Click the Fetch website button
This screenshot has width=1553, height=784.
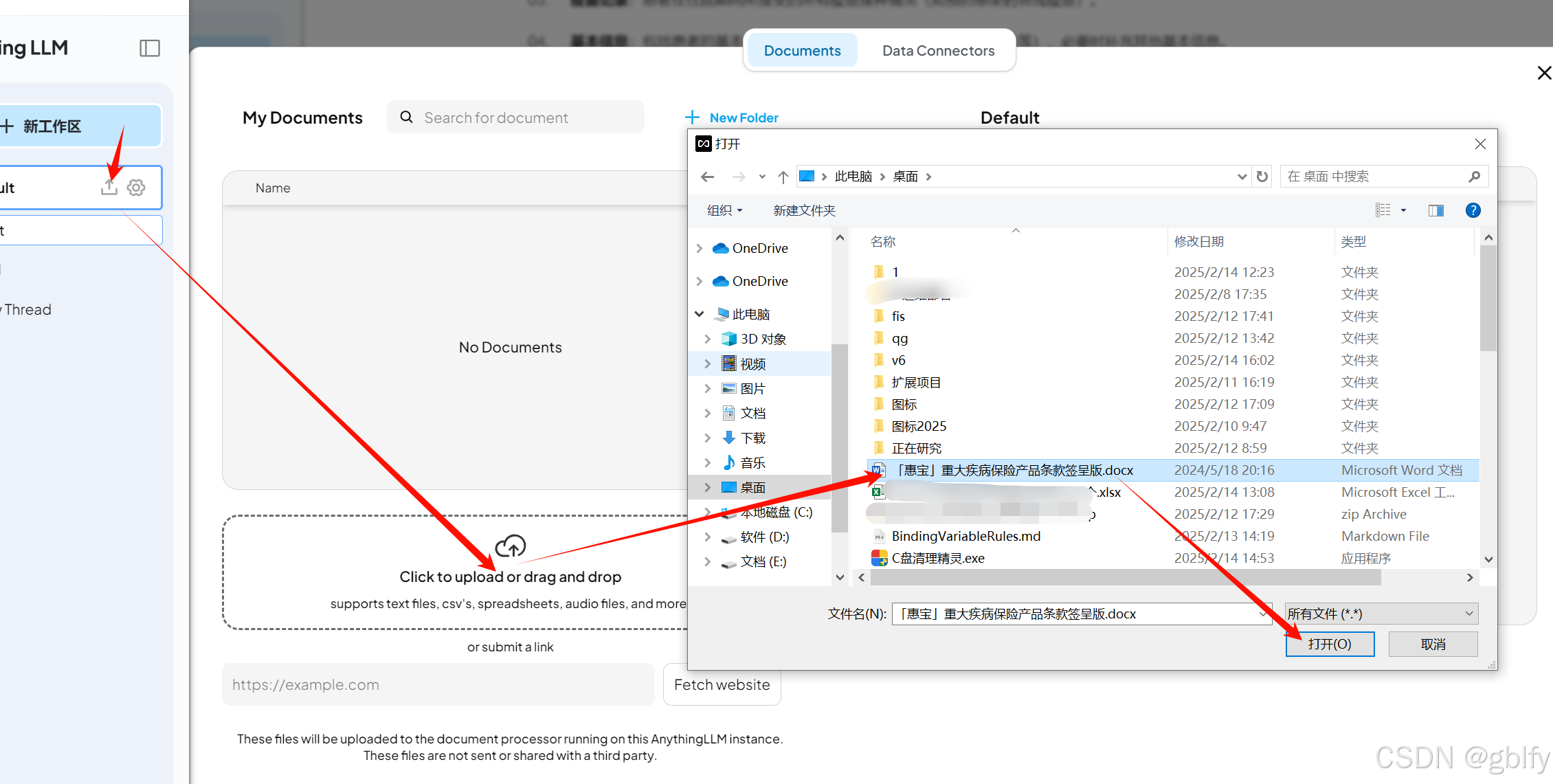pos(722,684)
